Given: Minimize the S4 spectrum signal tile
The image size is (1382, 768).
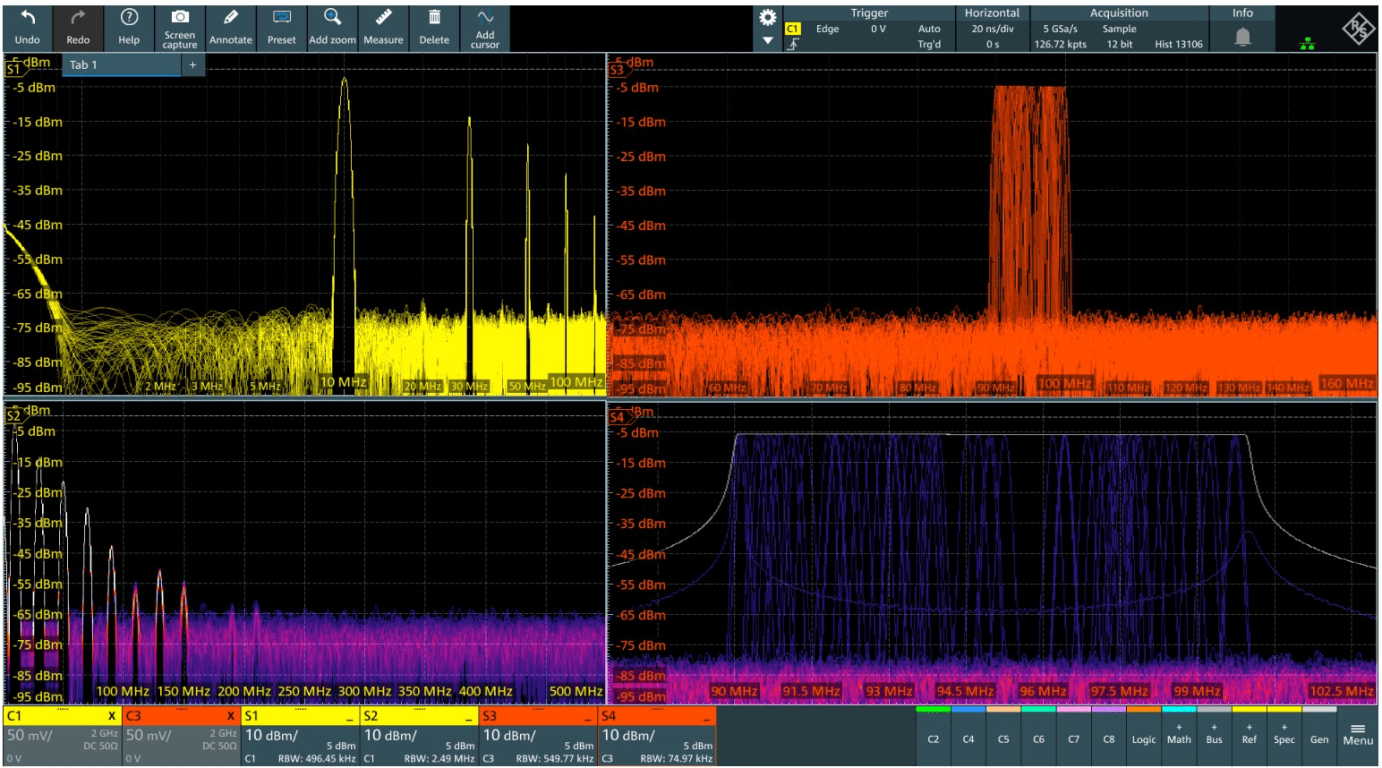Looking at the screenshot, I should (x=707, y=718).
